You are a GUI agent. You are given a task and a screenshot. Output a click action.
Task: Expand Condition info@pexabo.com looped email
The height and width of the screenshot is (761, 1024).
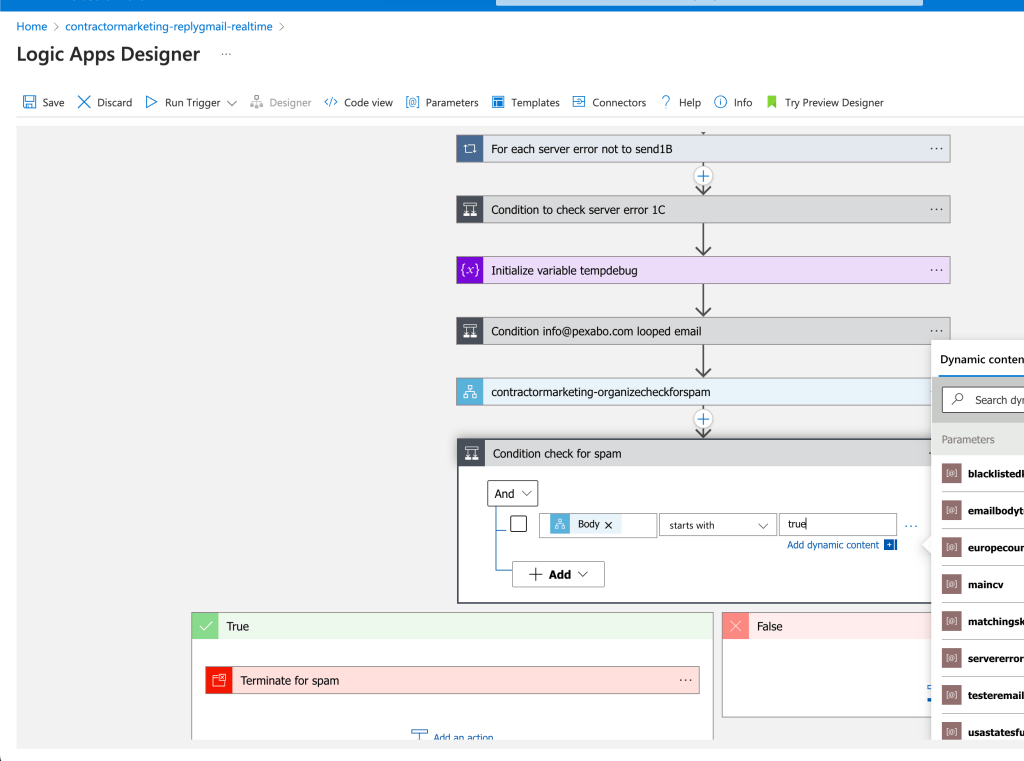click(x=703, y=331)
